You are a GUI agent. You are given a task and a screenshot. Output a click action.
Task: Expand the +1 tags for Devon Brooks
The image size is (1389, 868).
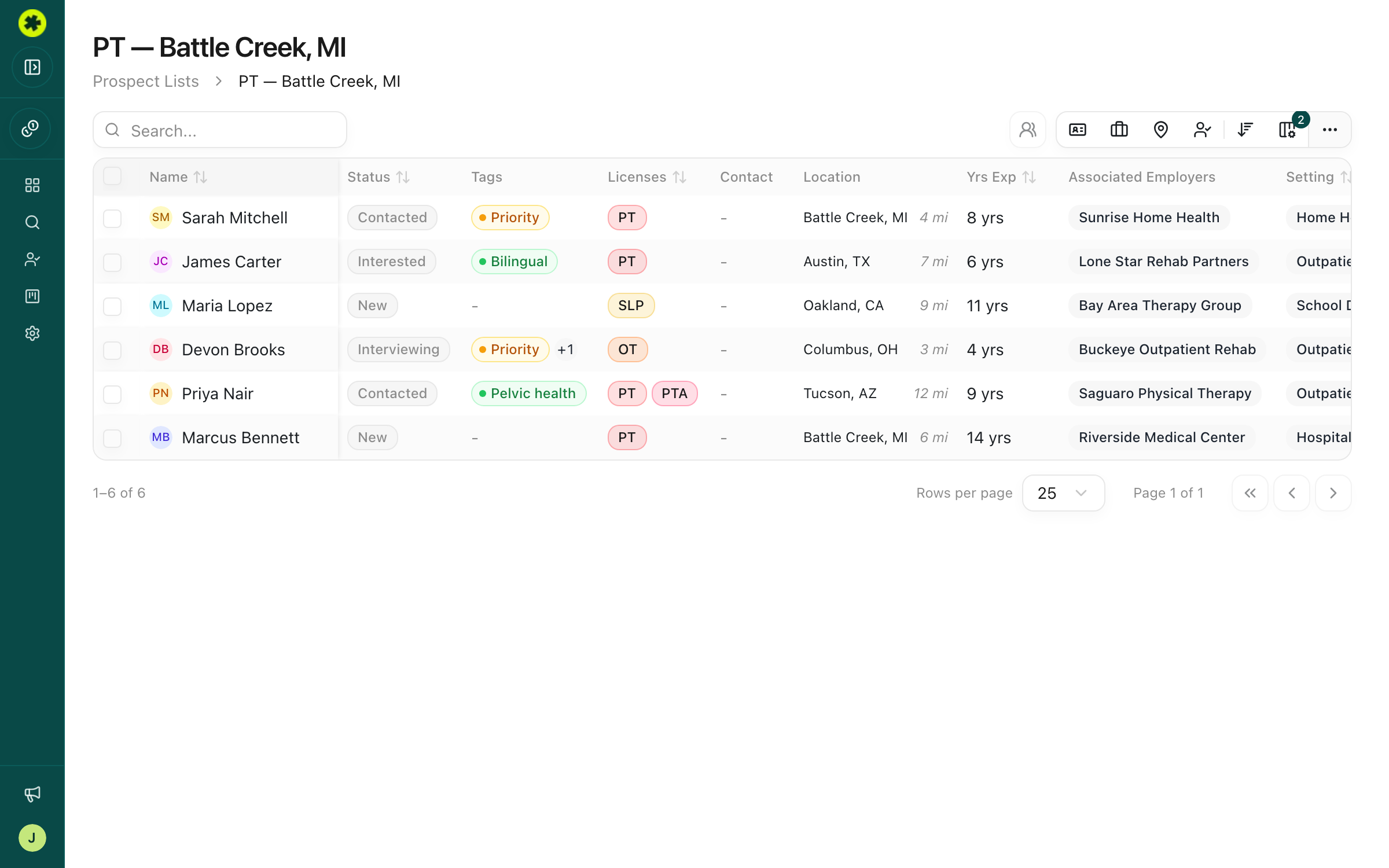[x=565, y=350]
